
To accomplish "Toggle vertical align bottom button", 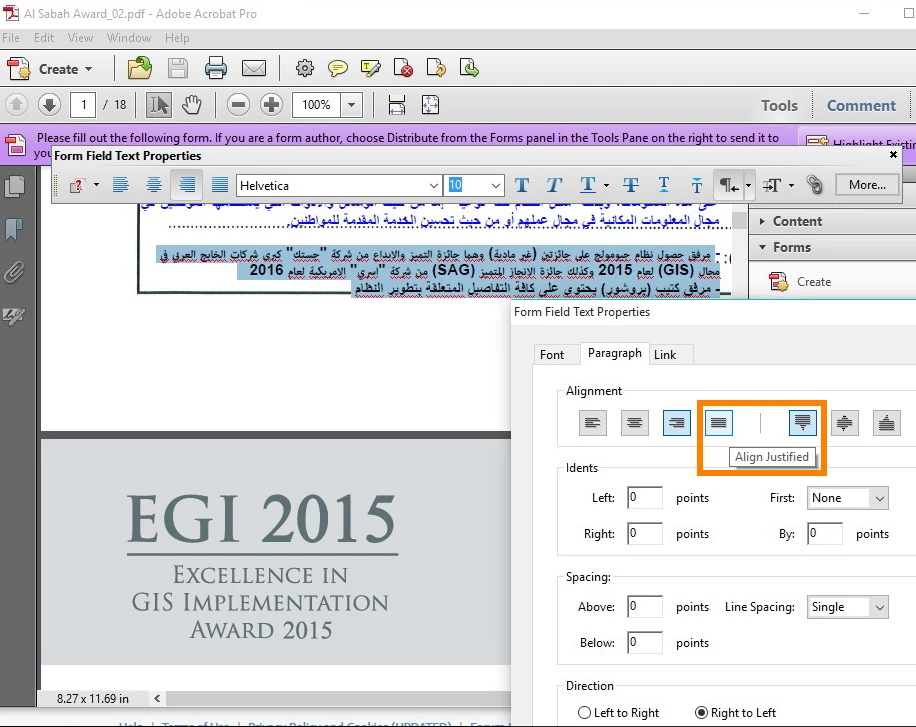I will tap(886, 423).
